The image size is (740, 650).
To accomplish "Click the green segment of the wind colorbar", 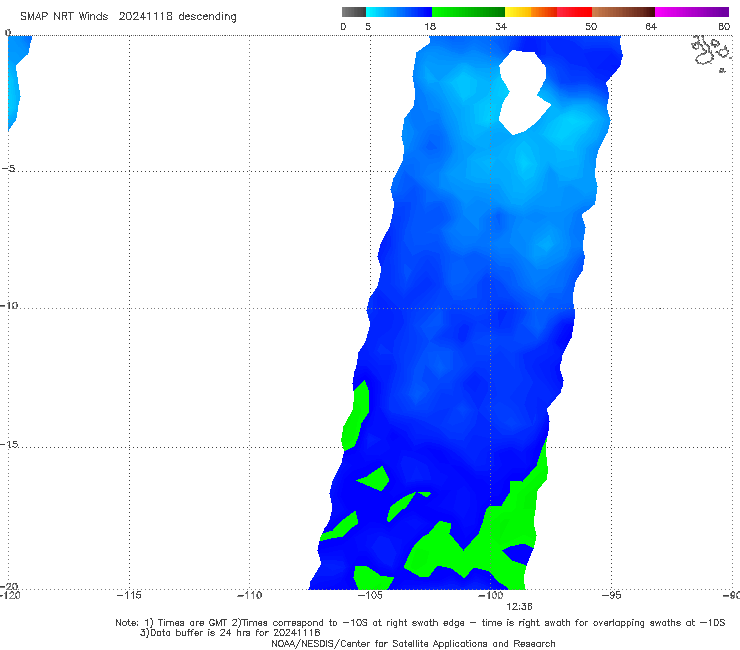I will pos(468,12).
